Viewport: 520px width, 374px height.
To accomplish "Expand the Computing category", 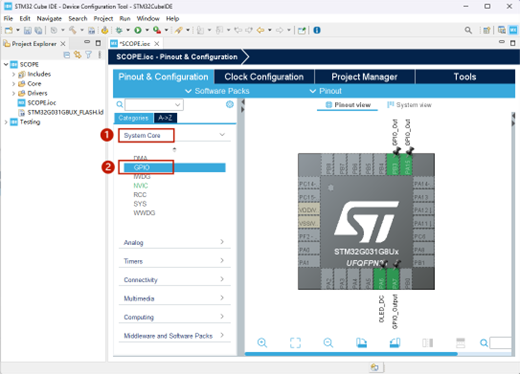I will pos(222,316).
